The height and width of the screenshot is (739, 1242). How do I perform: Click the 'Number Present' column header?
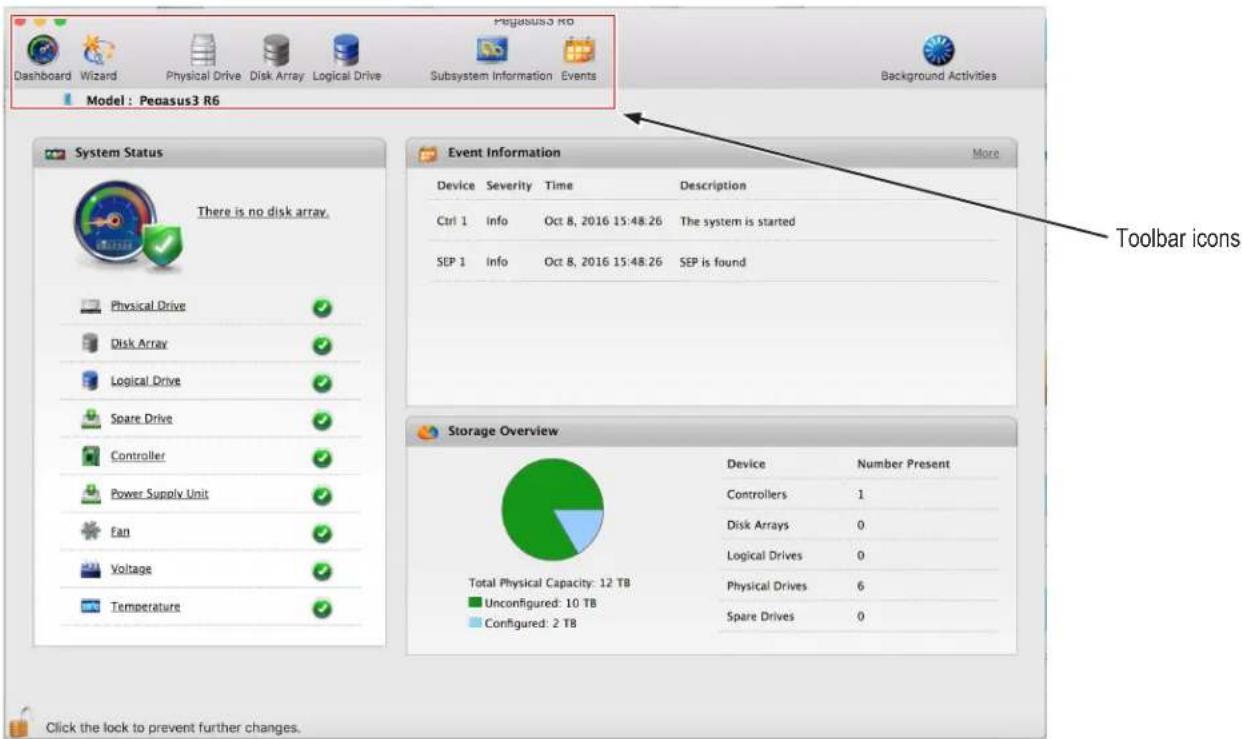coord(904,464)
